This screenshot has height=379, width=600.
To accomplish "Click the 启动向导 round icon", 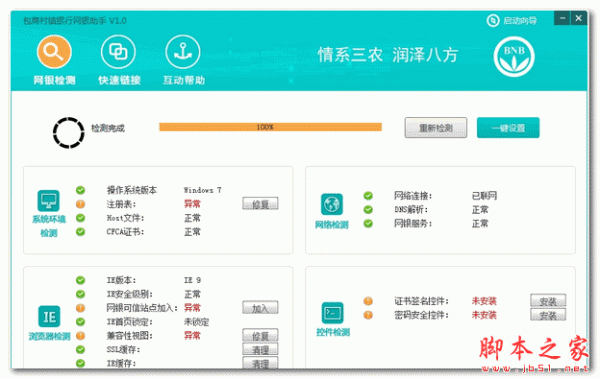I will (x=493, y=20).
